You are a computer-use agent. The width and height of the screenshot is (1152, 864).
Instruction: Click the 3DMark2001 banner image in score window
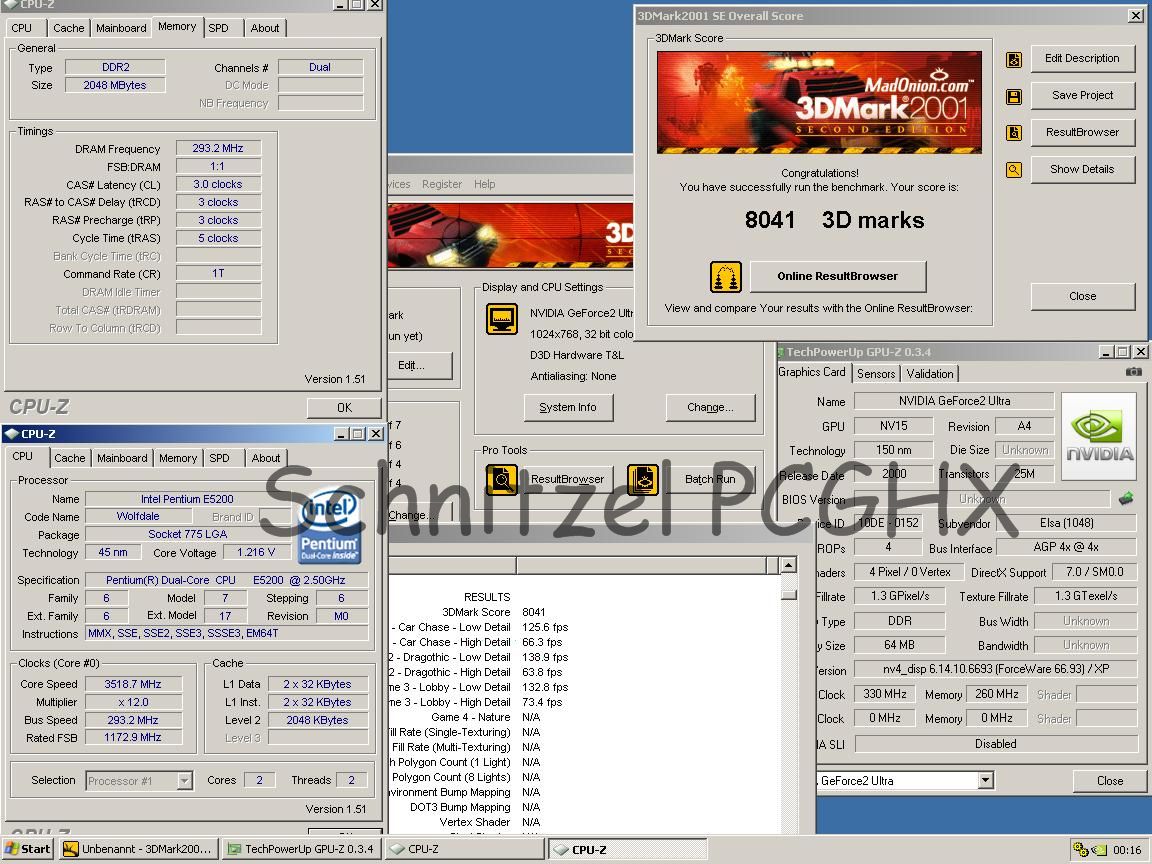pos(819,102)
